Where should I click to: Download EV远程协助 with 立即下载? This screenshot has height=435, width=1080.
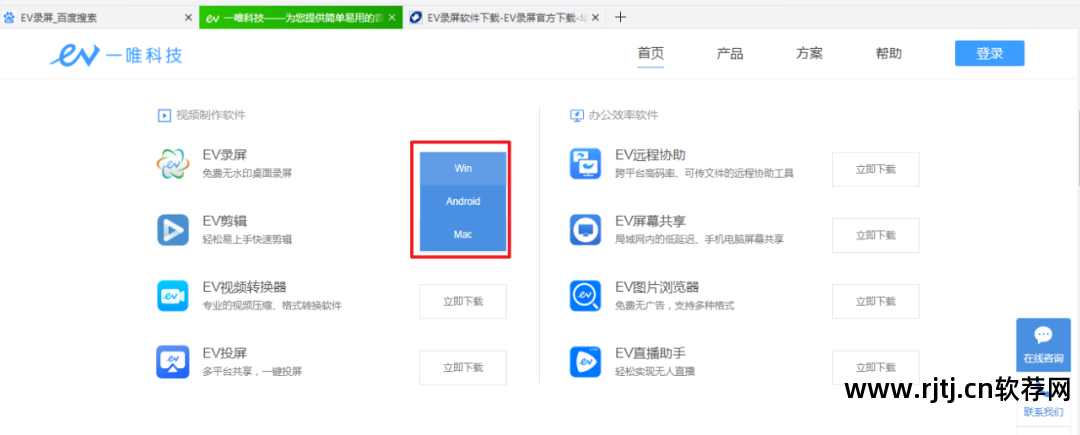pos(875,169)
